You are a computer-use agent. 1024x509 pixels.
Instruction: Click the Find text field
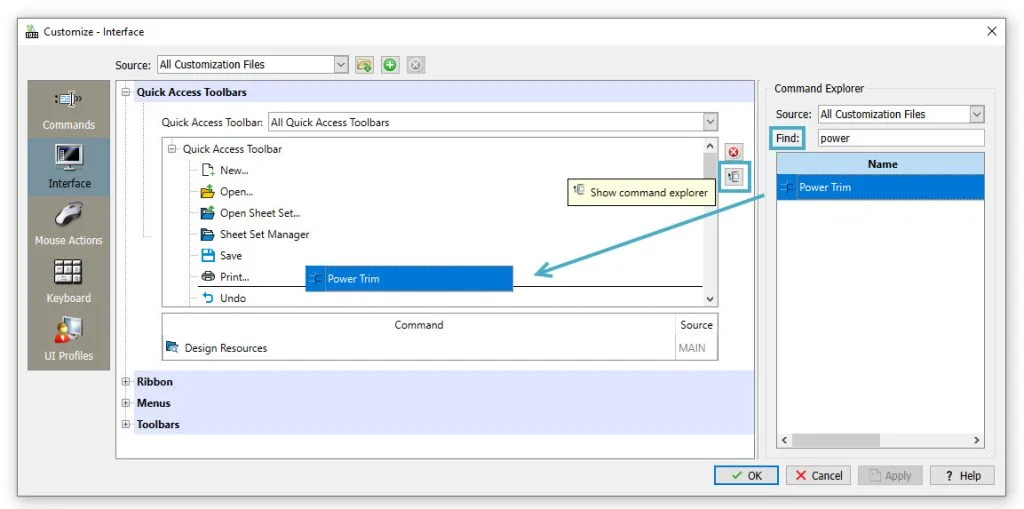click(x=900, y=138)
